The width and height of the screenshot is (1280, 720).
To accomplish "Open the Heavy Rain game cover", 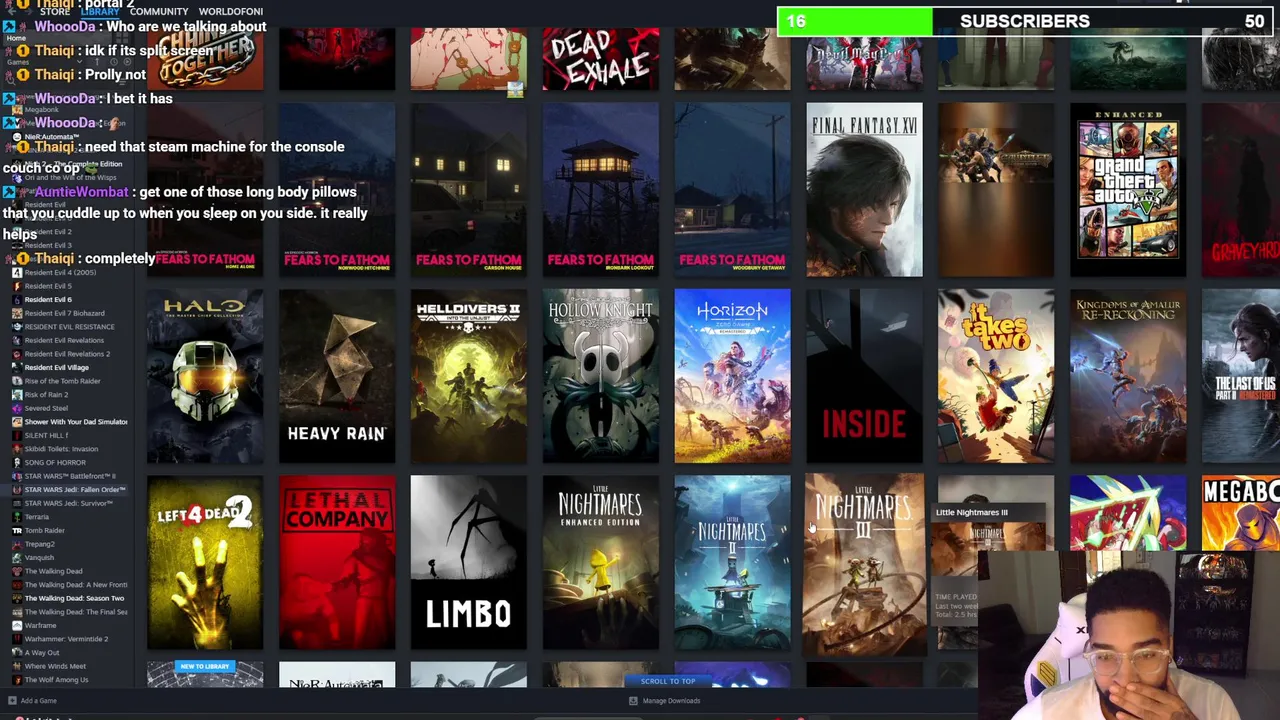I will click(x=337, y=377).
